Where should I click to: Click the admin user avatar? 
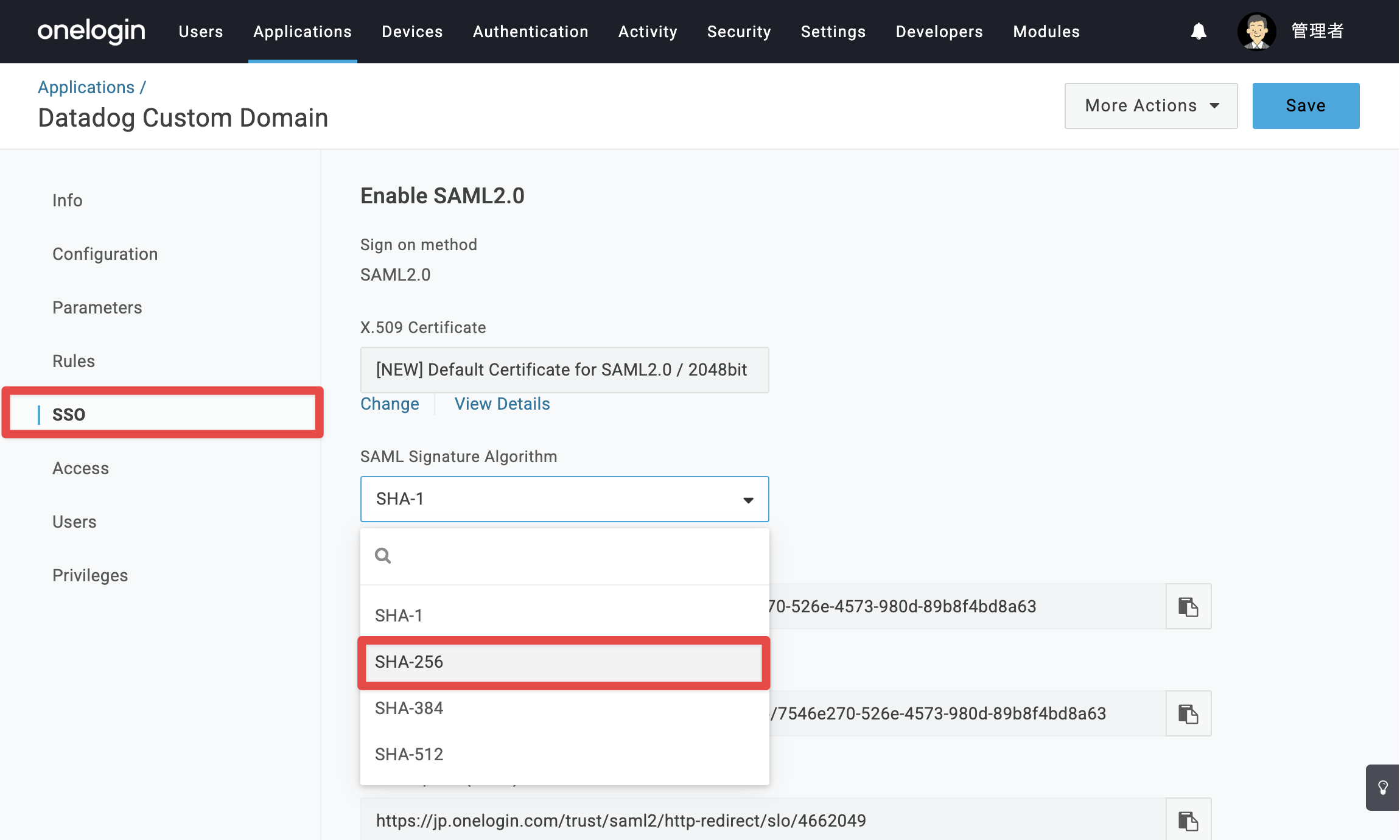click(x=1256, y=31)
